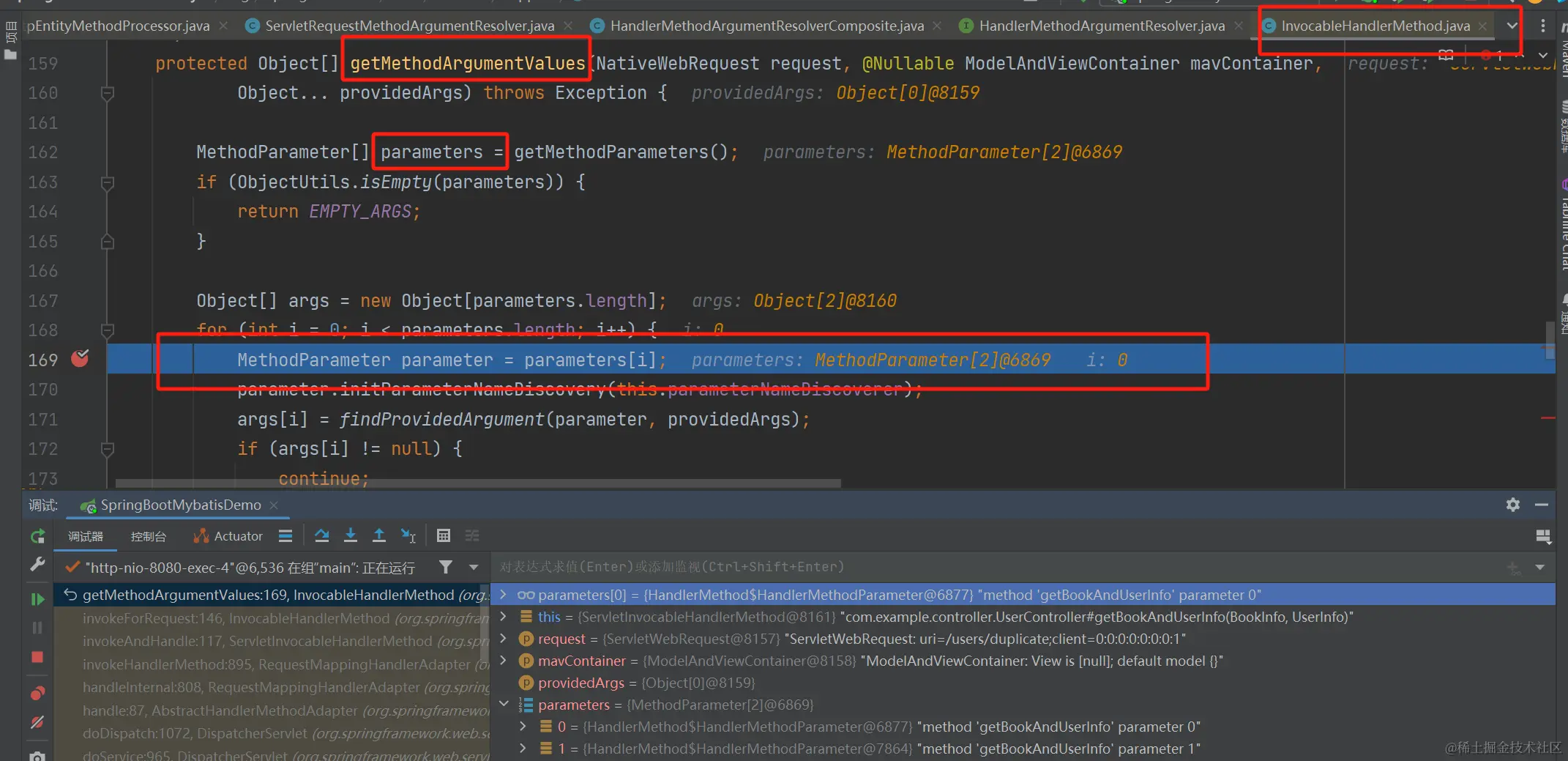The width and height of the screenshot is (1568, 761).
Task: Toggle the breakpoint on line 169
Action: point(80,359)
